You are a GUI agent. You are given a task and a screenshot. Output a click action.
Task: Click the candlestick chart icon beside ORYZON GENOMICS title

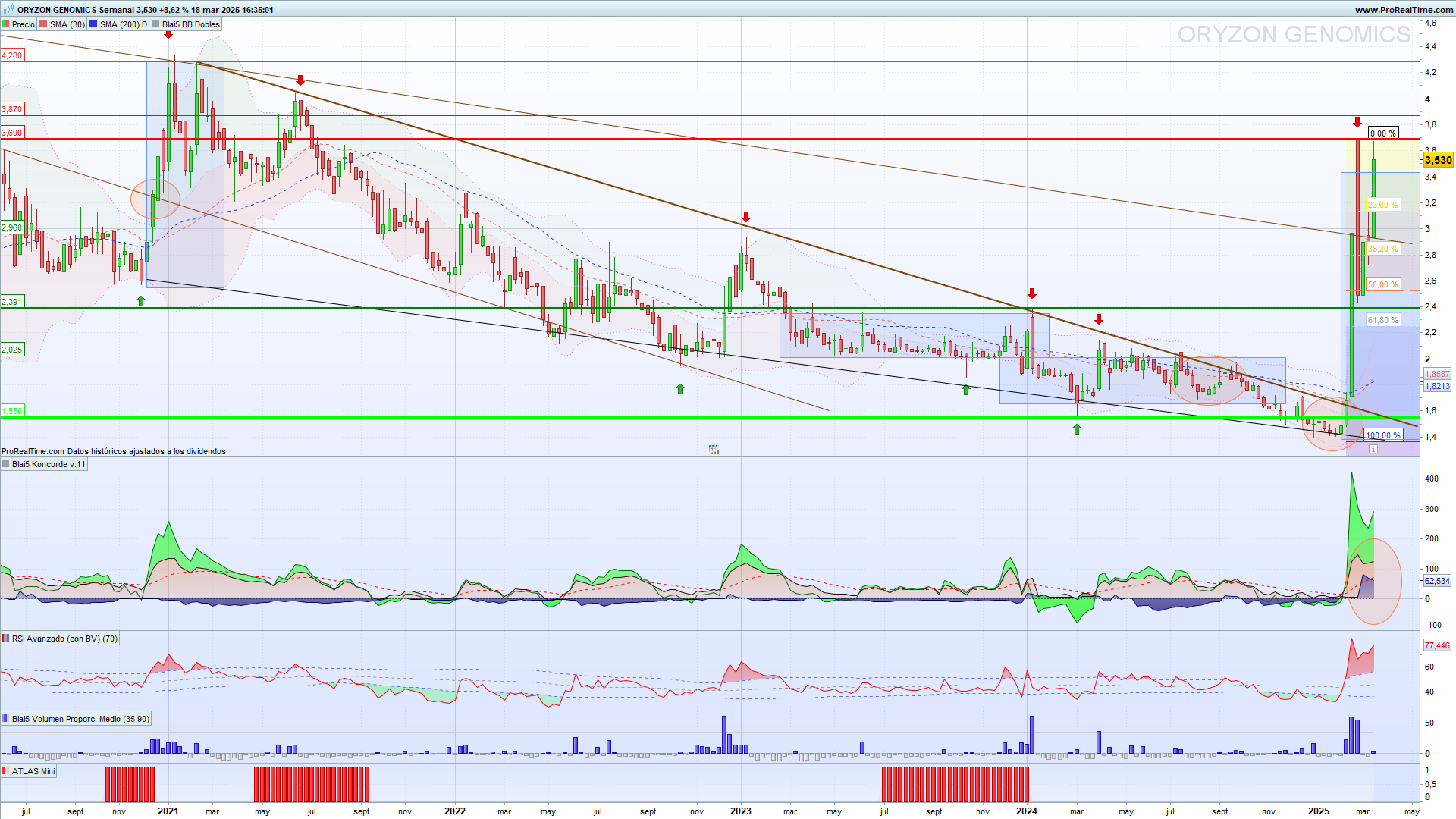[x=8, y=10]
